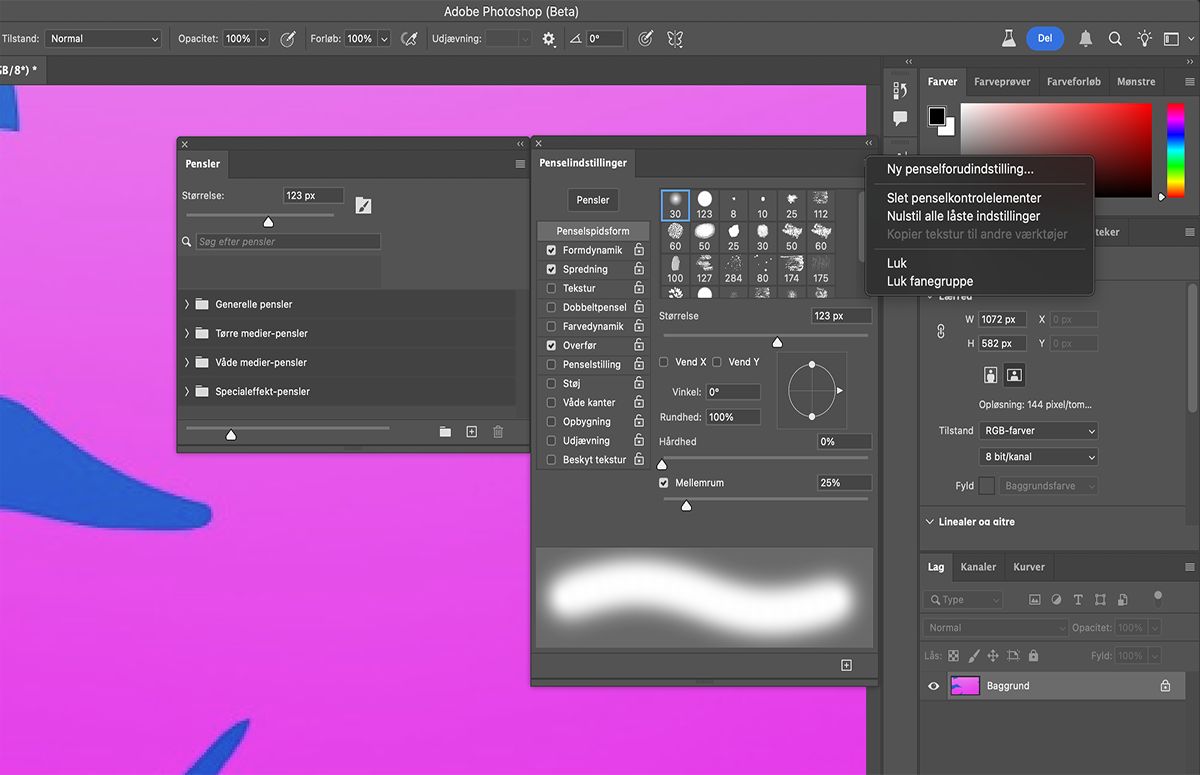Choose Luk fanegruppe menu entry
This screenshot has height=775, width=1200.
930,282
